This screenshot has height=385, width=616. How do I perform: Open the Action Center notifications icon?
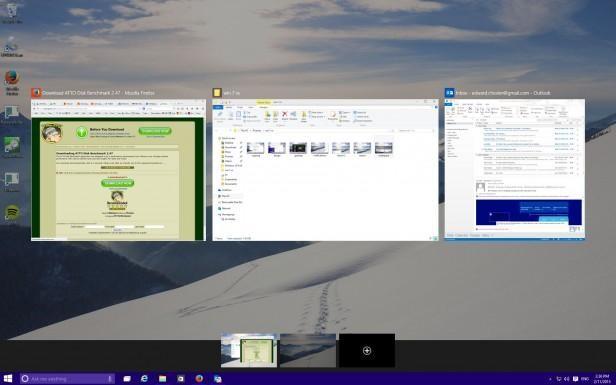(576, 379)
